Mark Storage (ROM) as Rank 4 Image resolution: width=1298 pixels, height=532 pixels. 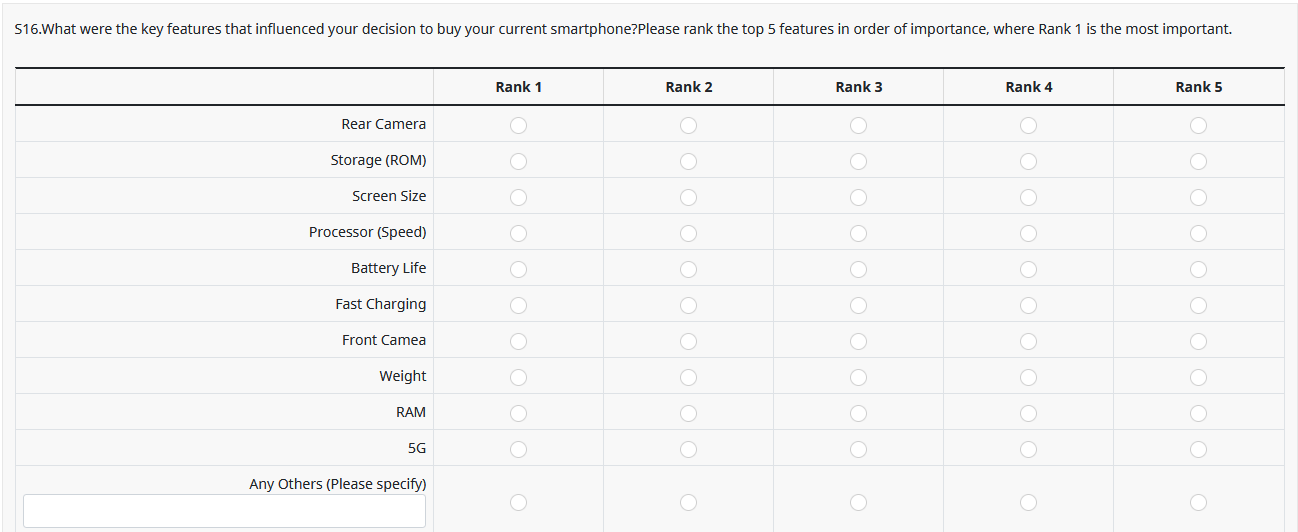pyautogui.click(x=1028, y=161)
